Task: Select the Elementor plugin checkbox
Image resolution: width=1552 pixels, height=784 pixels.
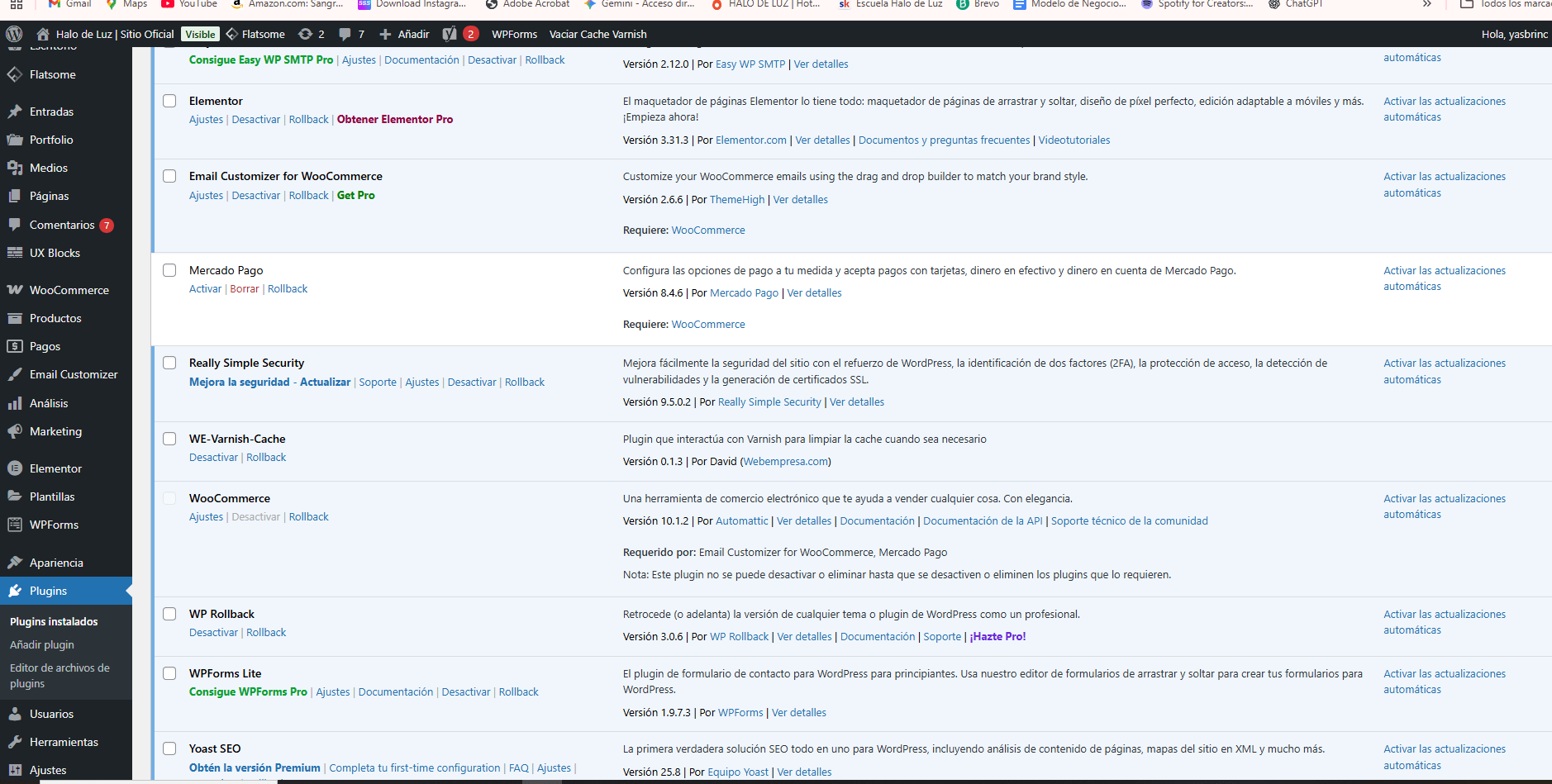Action: pos(169,101)
